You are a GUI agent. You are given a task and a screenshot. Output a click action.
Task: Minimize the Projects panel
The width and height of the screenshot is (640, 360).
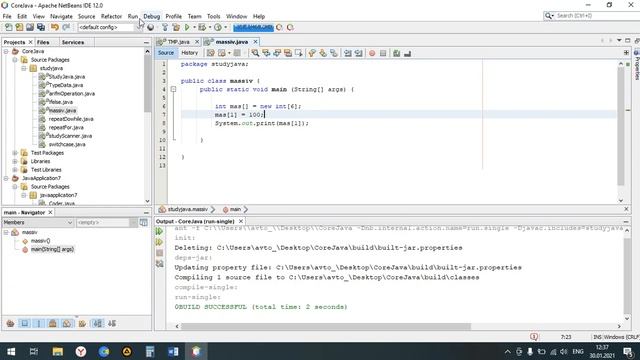[147, 42]
